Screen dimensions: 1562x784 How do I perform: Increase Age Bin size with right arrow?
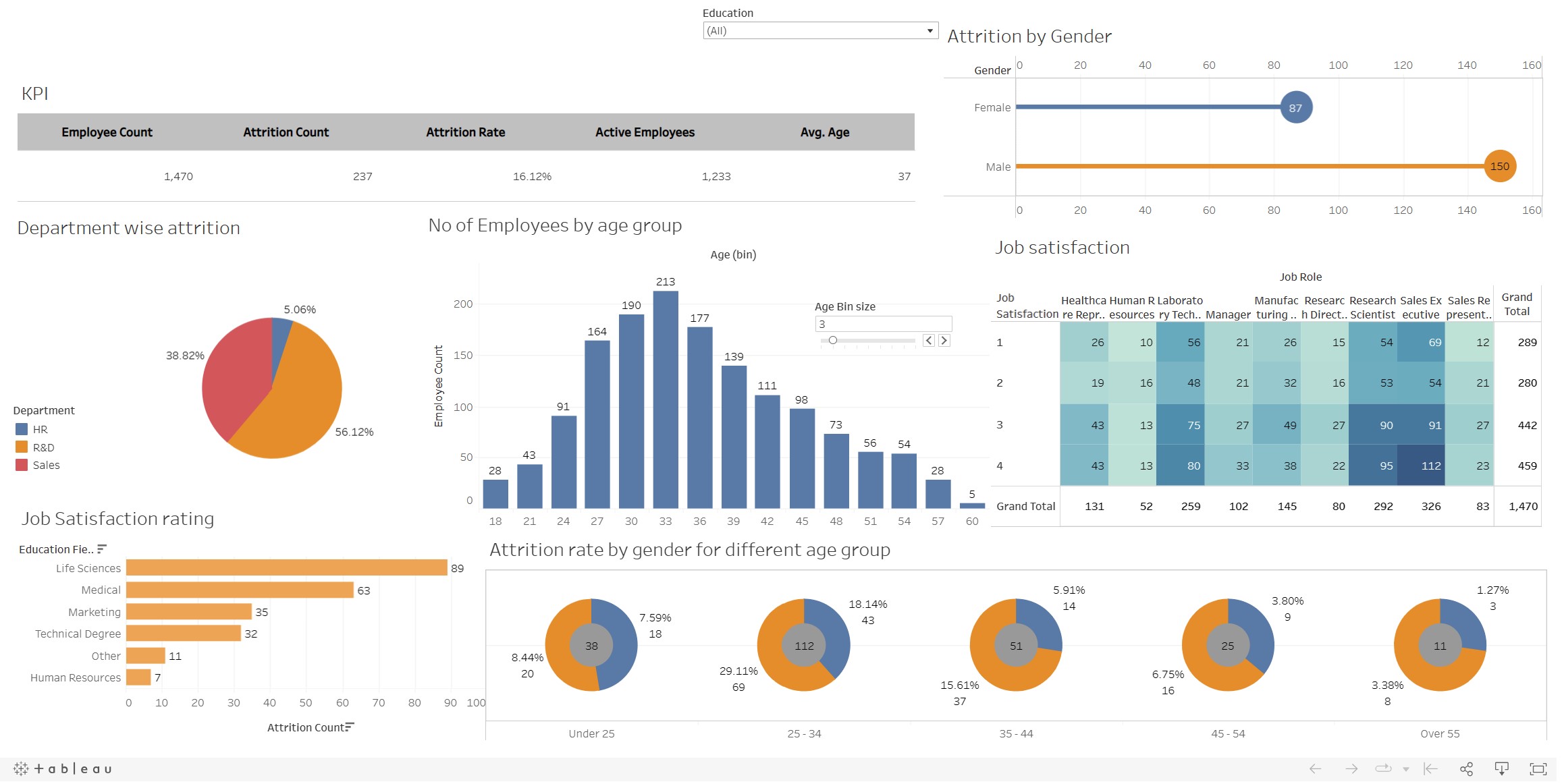point(944,341)
